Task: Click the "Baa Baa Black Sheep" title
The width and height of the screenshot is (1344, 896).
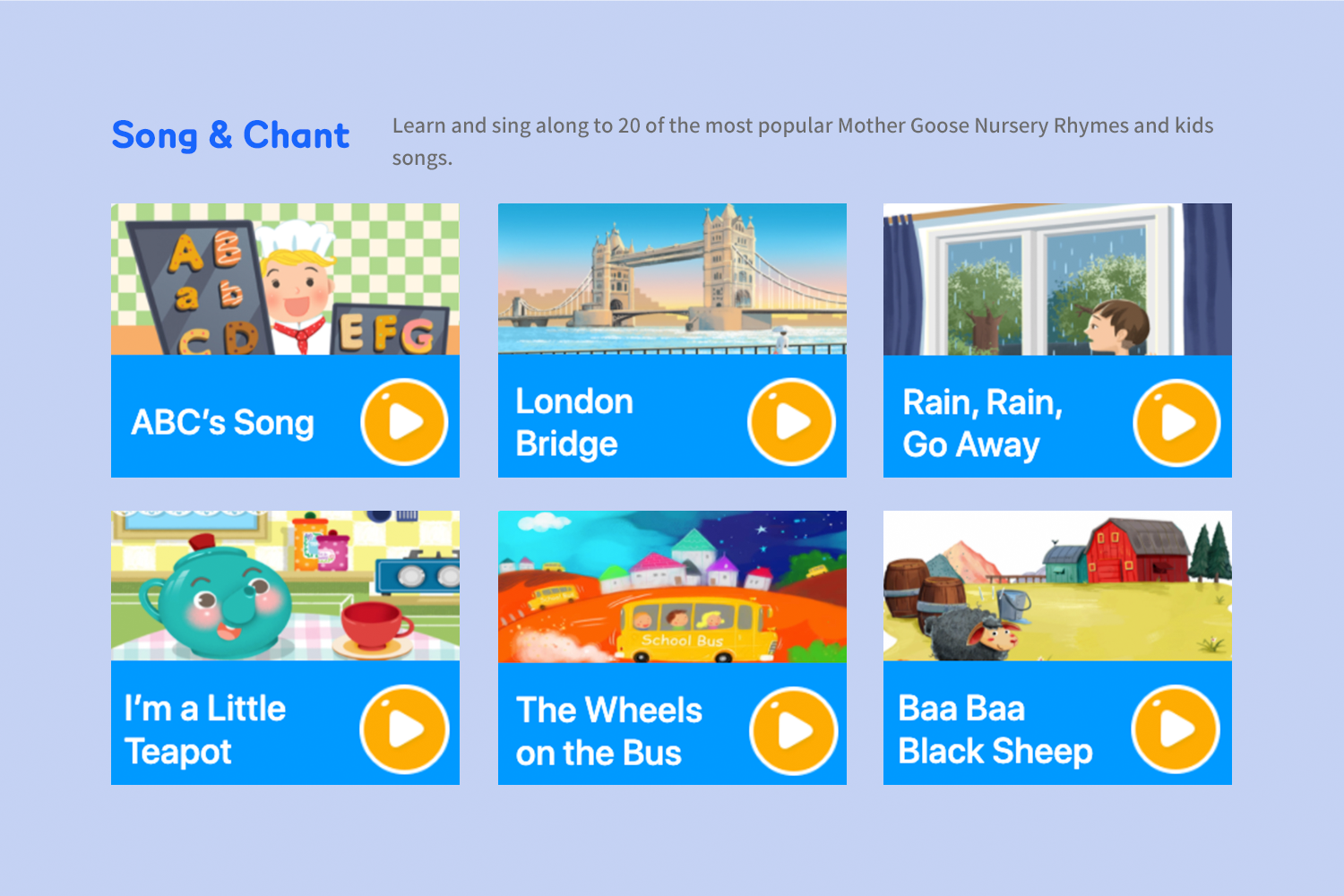Action: (995, 729)
